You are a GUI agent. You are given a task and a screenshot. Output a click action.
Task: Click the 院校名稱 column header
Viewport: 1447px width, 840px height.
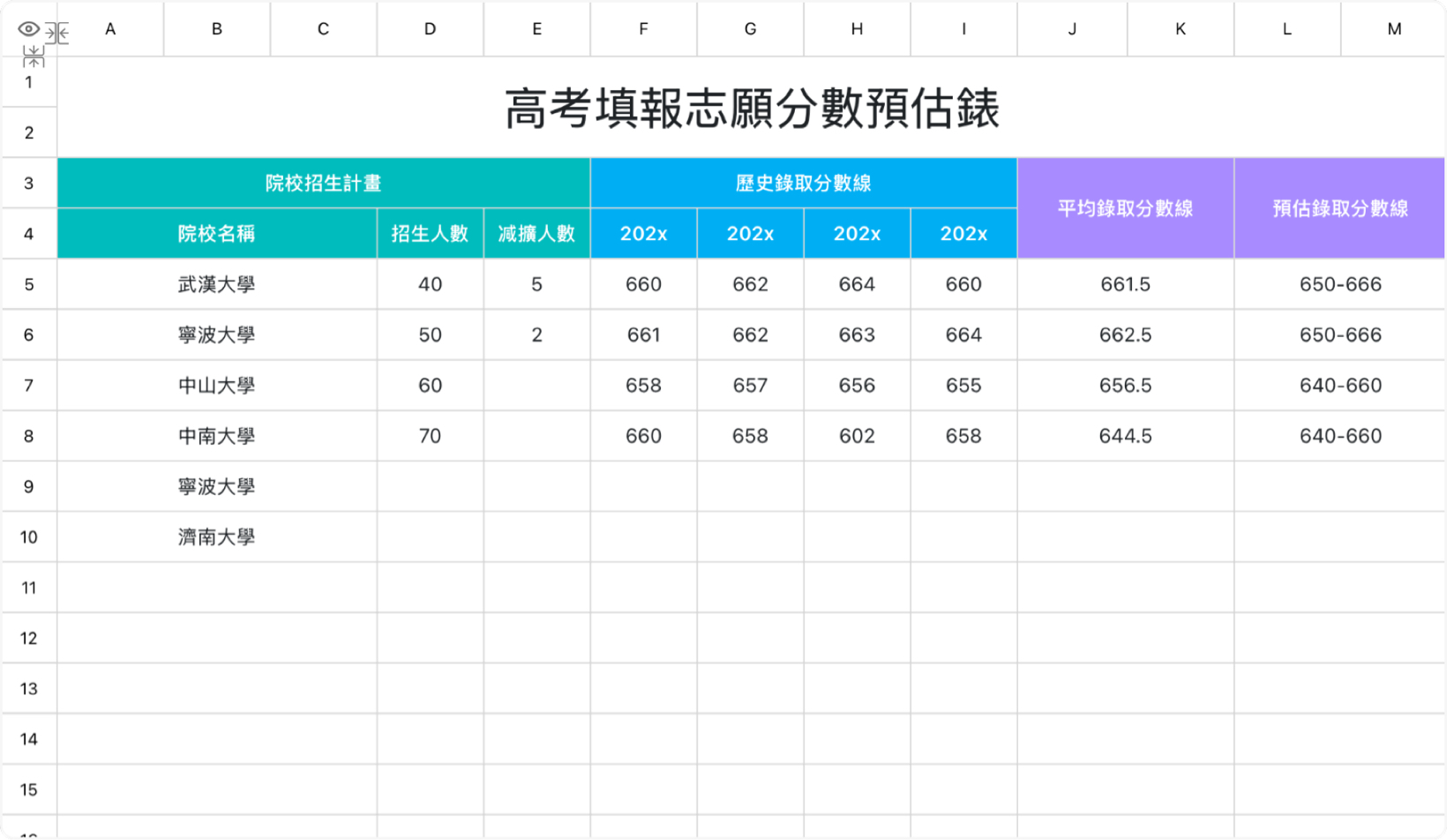(217, 234)
